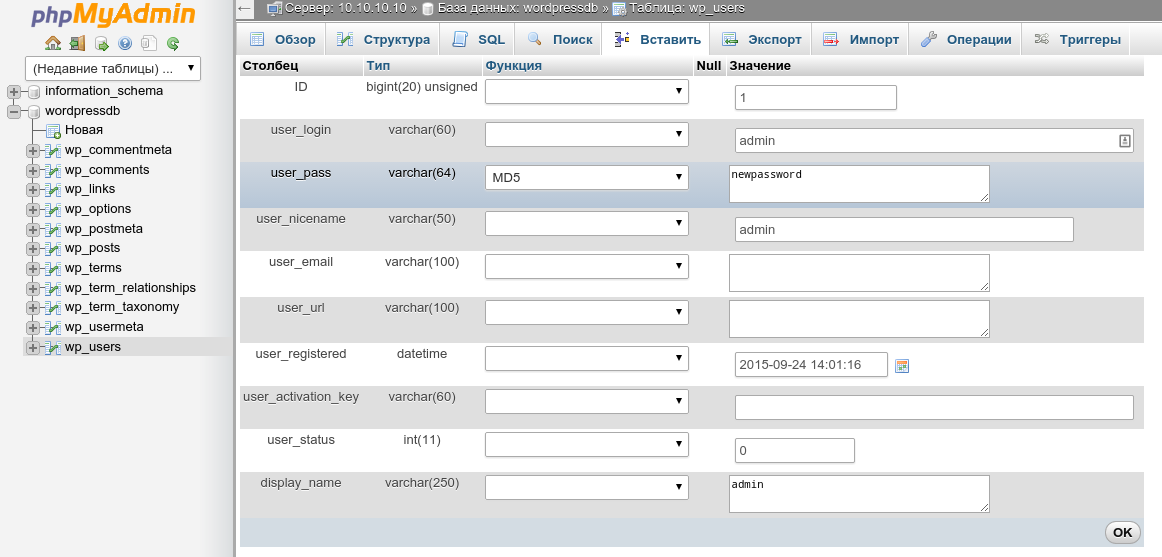Image resolution: width=1162 pixels, height=557 pixels.
Task: Open calendar picker next to user_registered
Action: [902, 366]
